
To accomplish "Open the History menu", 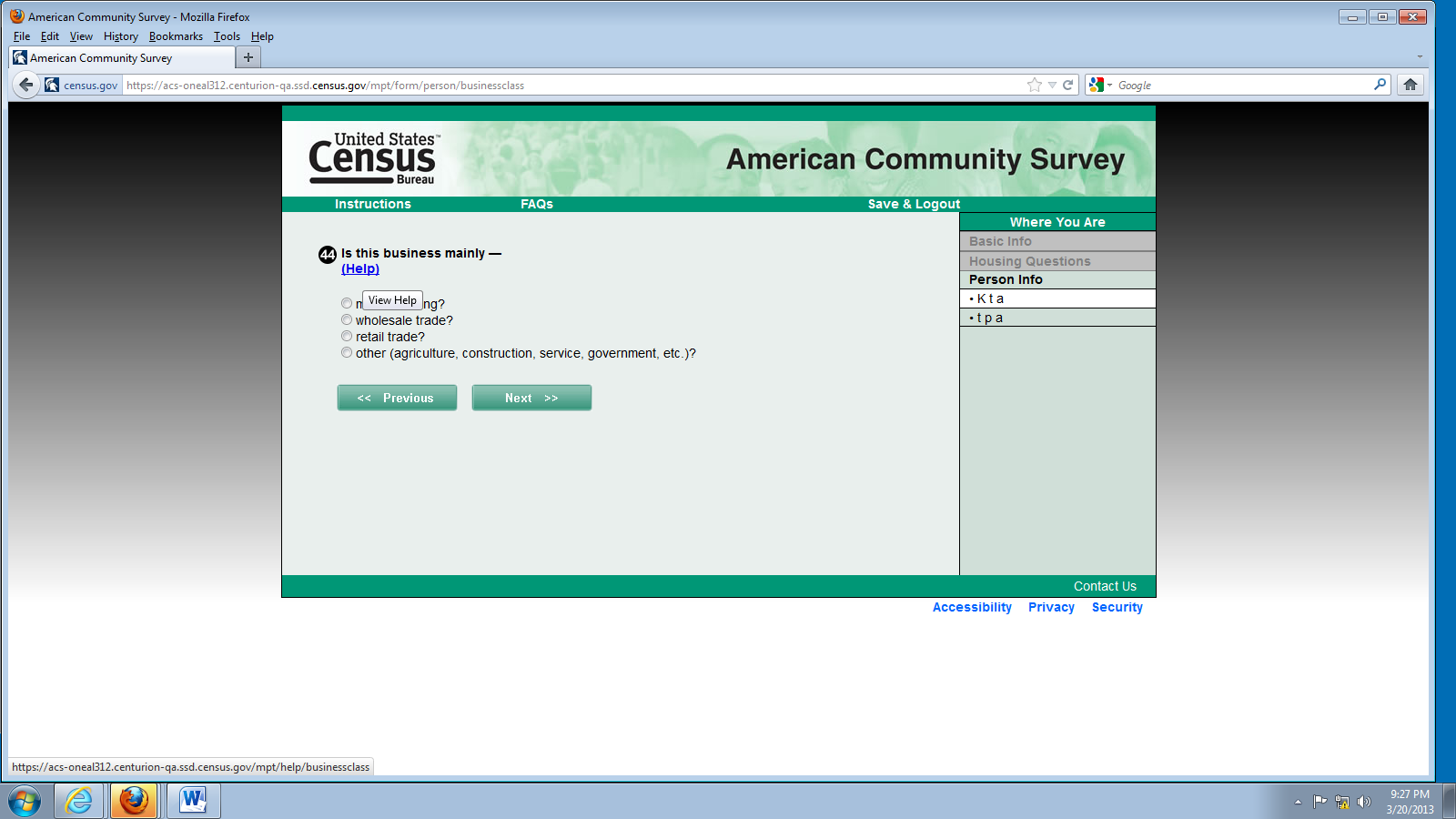I will tap(121, 36).
